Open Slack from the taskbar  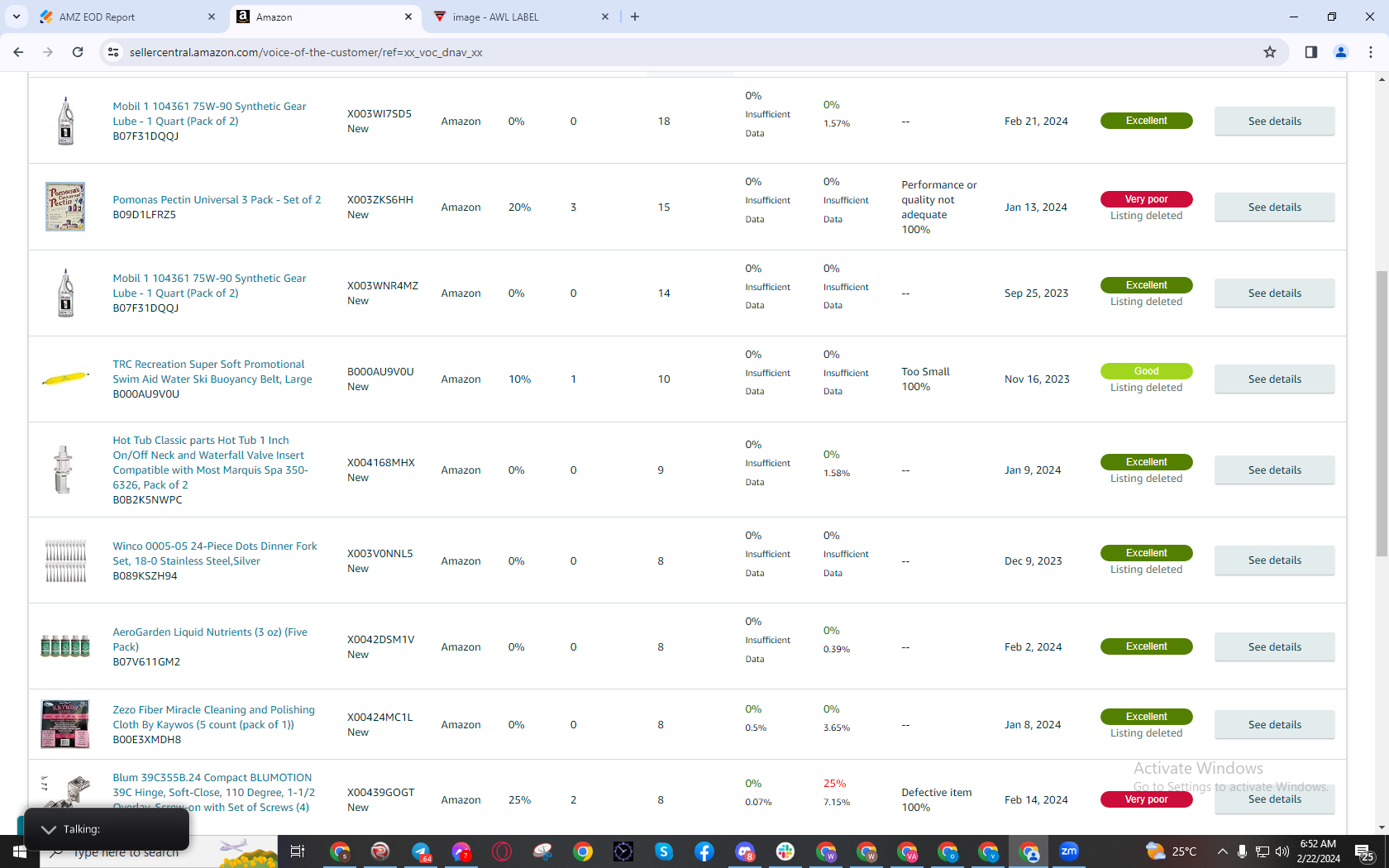(x=785, y=851)
